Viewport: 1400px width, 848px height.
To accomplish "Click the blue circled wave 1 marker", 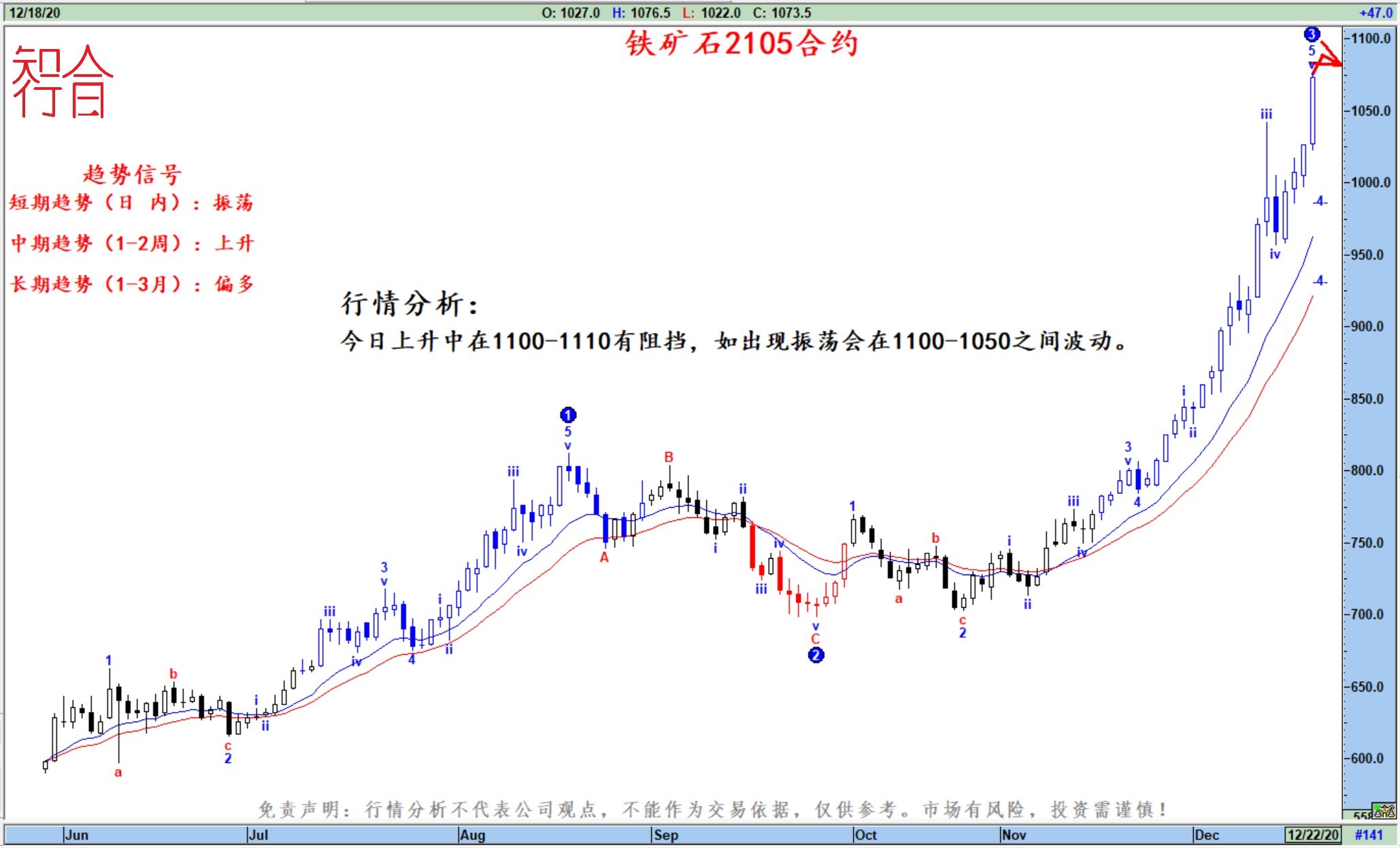I will tap(568, 414).
